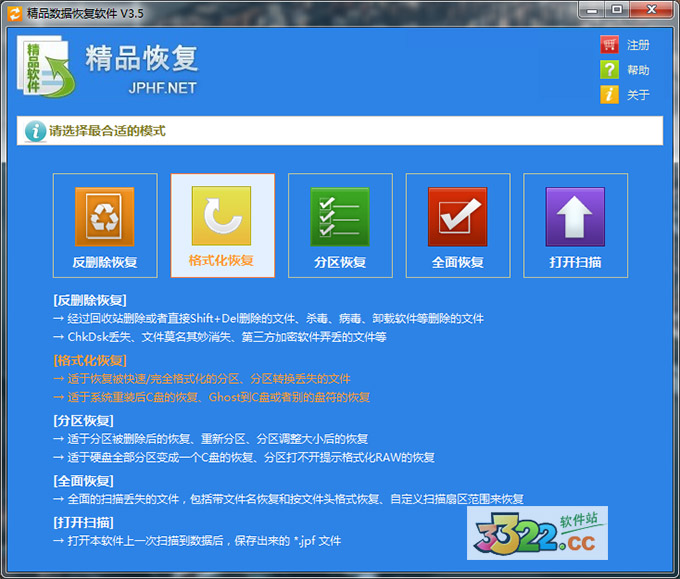680x579 pixels.
Task: Click the 全面的扫描丢失的文件 description line
Action: click(288, 499)
